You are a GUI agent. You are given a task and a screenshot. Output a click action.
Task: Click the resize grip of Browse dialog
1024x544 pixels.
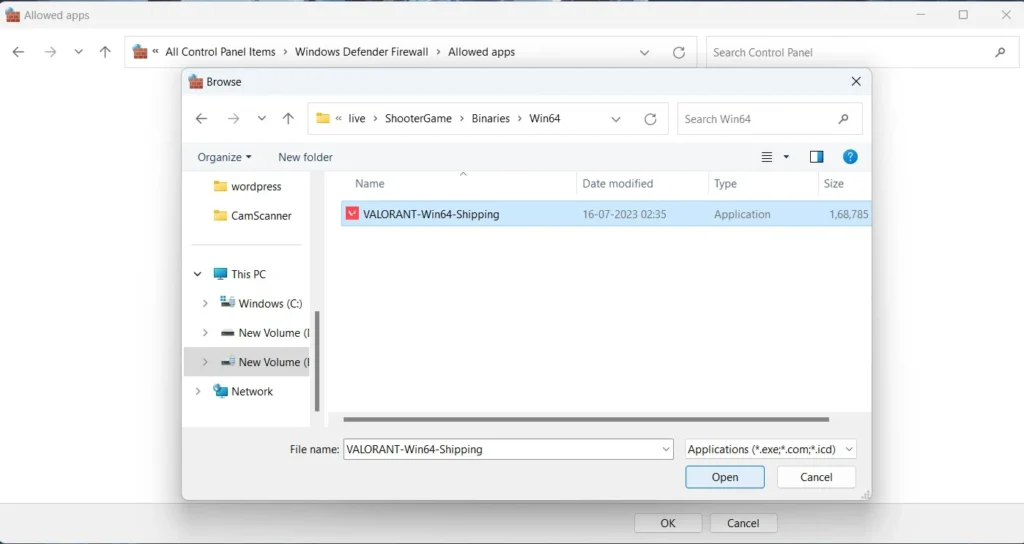(866, 496)
